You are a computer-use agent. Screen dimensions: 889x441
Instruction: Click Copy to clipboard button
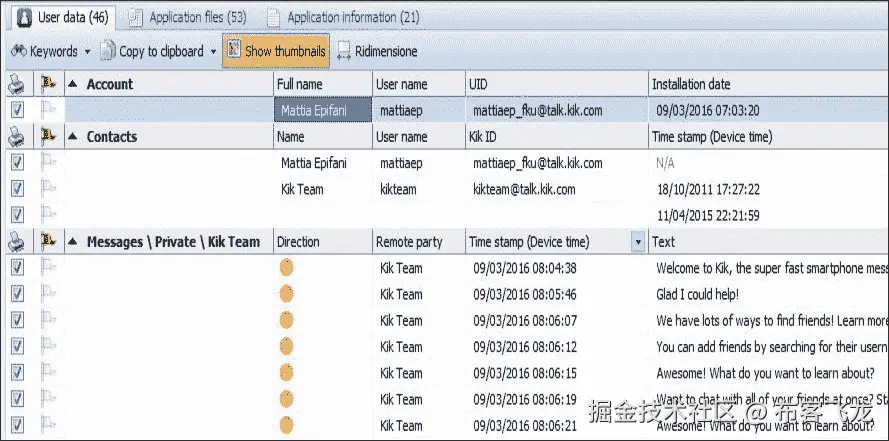pyautogui.click(x=152, y=51)
